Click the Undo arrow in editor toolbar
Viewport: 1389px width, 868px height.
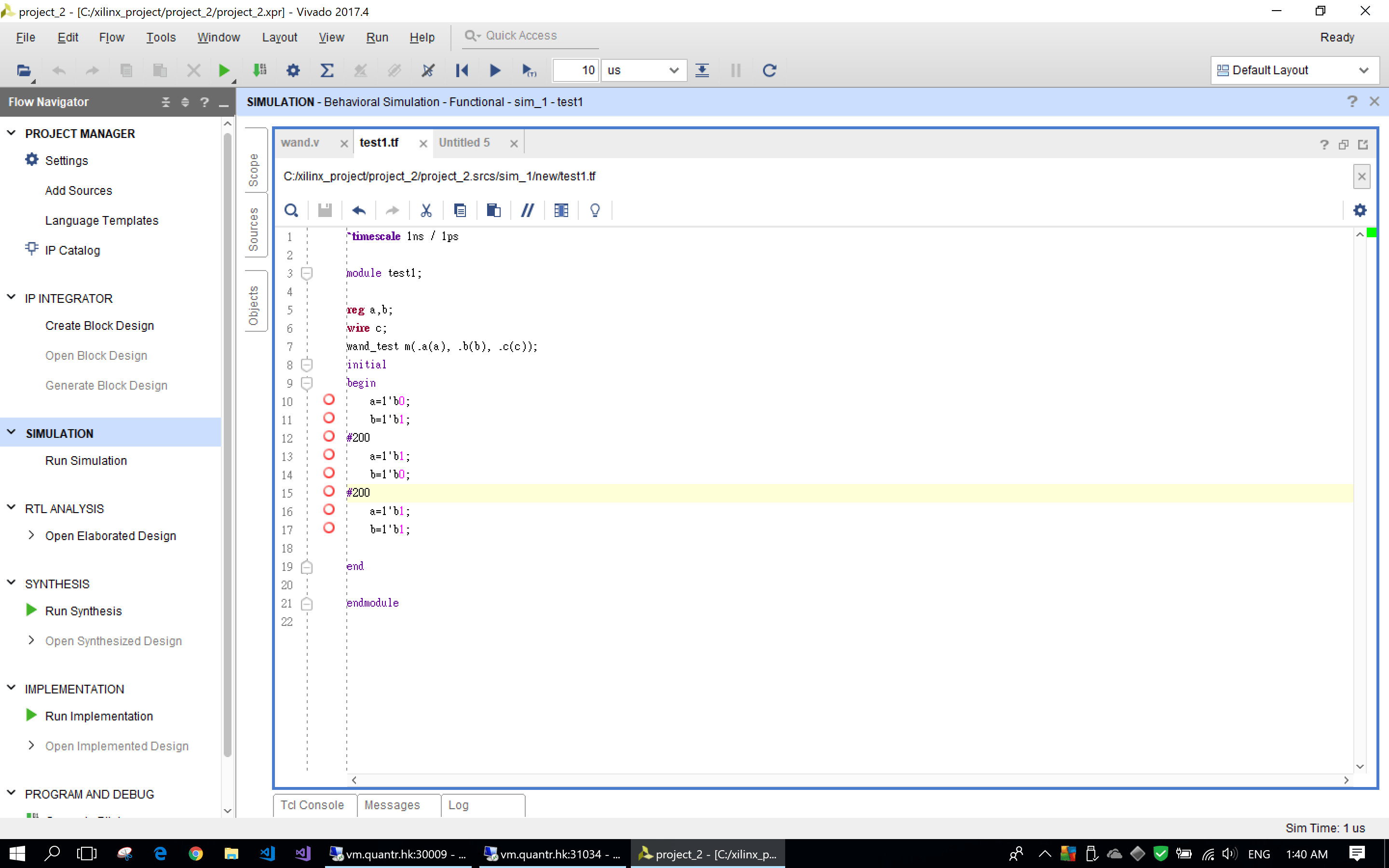[359, 210]
